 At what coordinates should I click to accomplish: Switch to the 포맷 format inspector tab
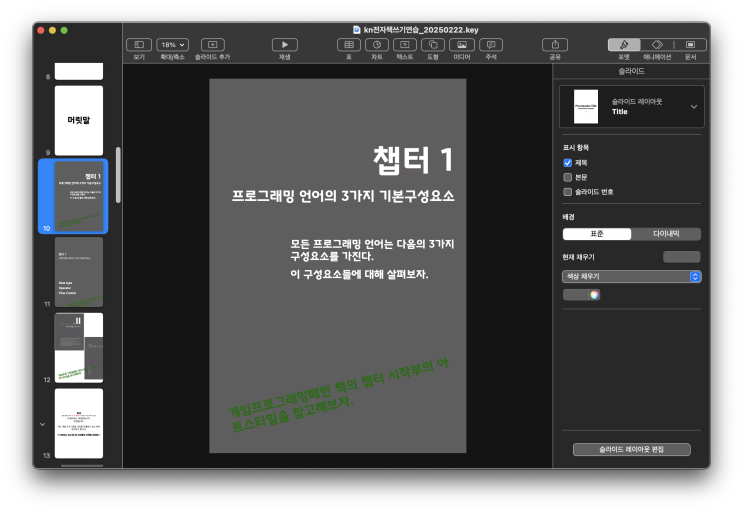[624, 45]
